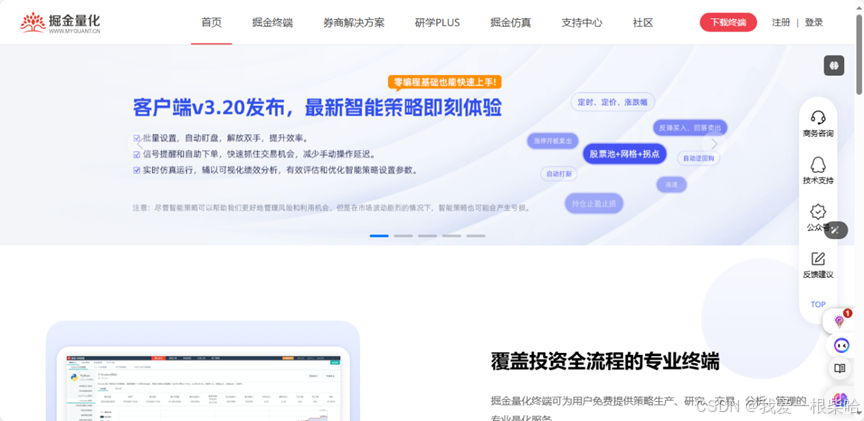This screenshot has height=421, width=864.
Task: Select the fourth carousel indicator
Action: [x=452, y=236]
